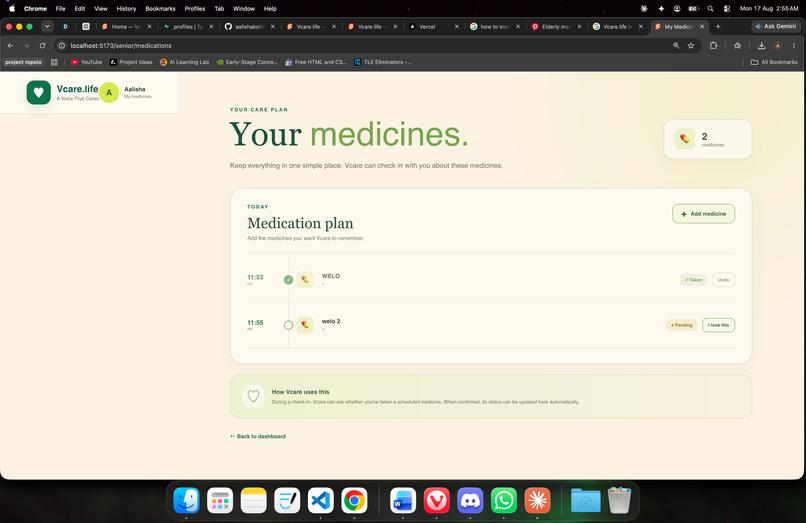This screenshot has height=523, width=806.
Task: Click the WELO medicine name
Action: pyautogui.click(x=331, y=276)
